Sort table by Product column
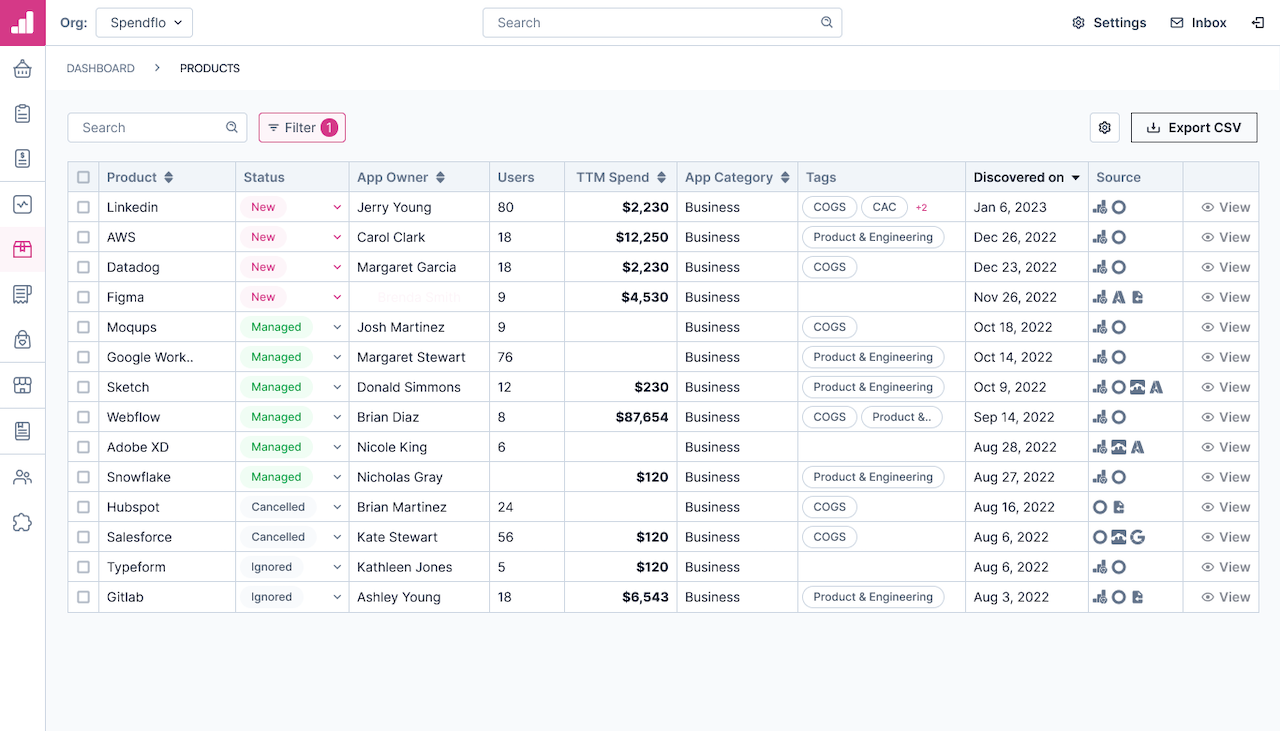Screen dimensions: 1280x731 coord(169,177)
